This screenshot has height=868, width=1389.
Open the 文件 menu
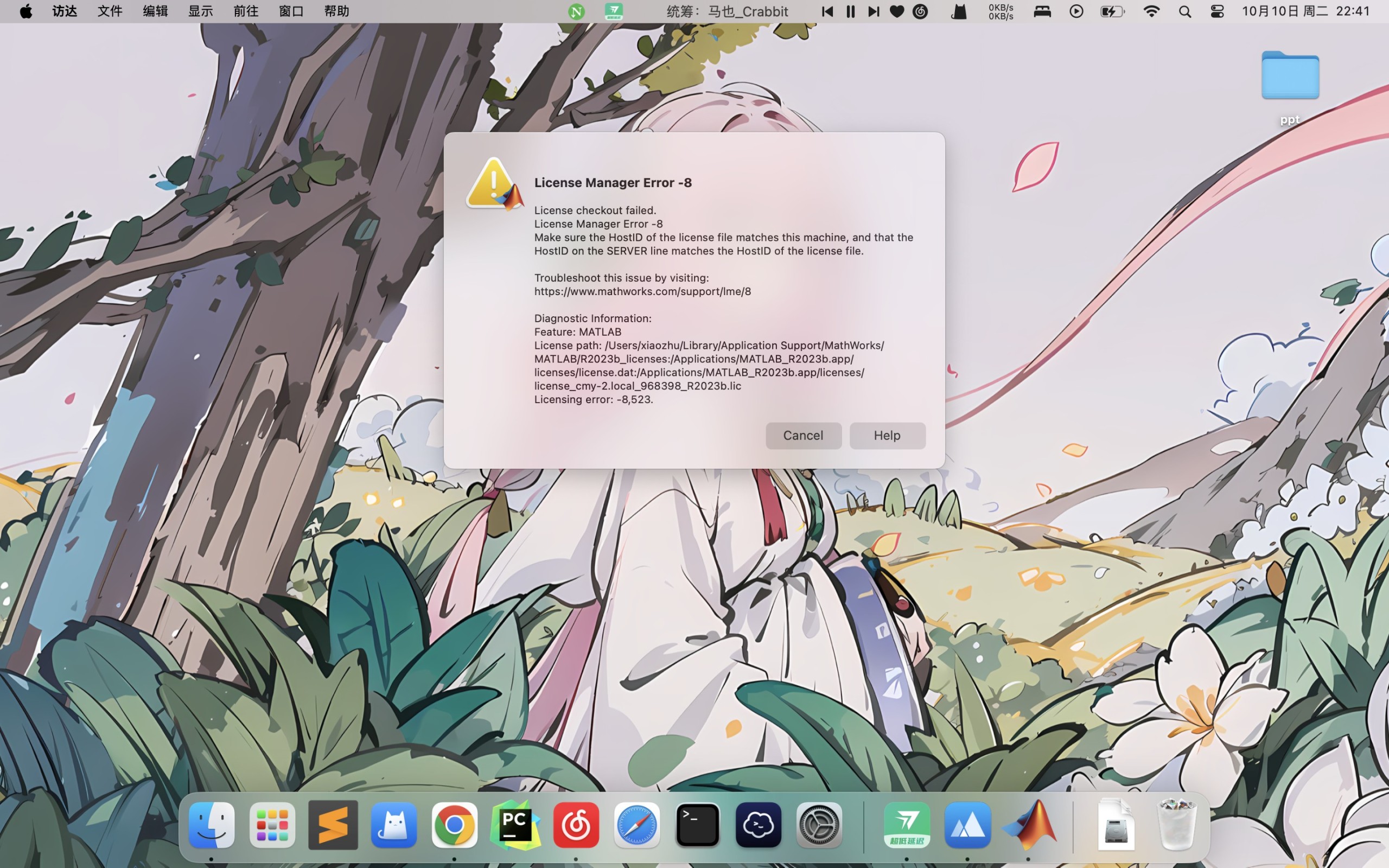tap(110, 11)
